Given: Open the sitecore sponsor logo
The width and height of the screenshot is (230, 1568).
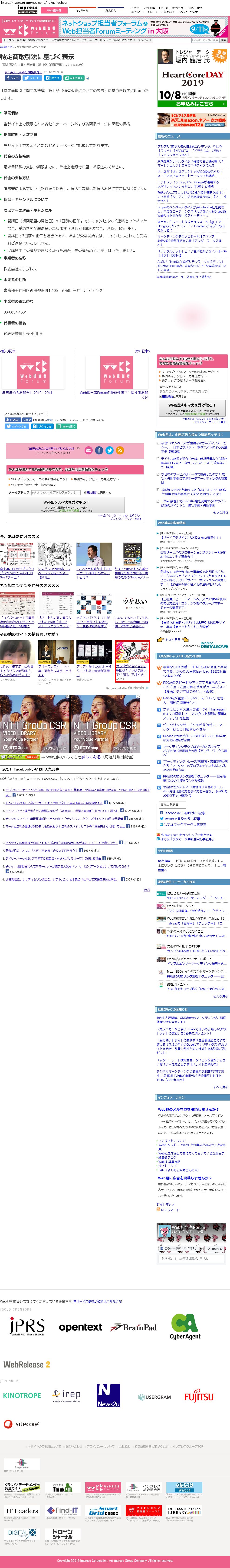Looking at the screenshot, I should (x=22, y=1424).
